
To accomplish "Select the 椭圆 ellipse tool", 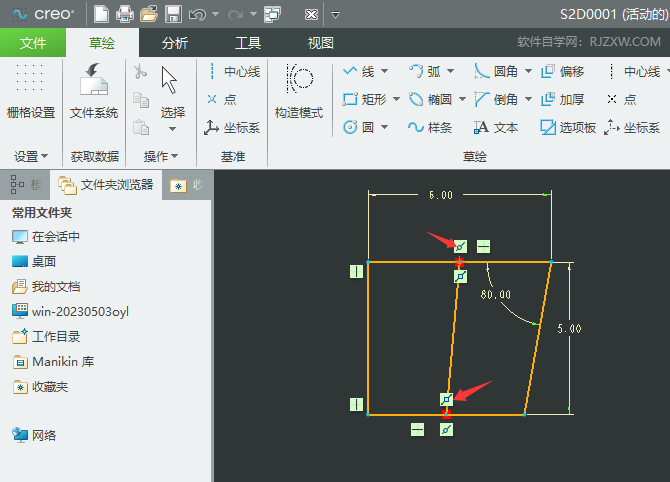I will [x=431, y=100].
